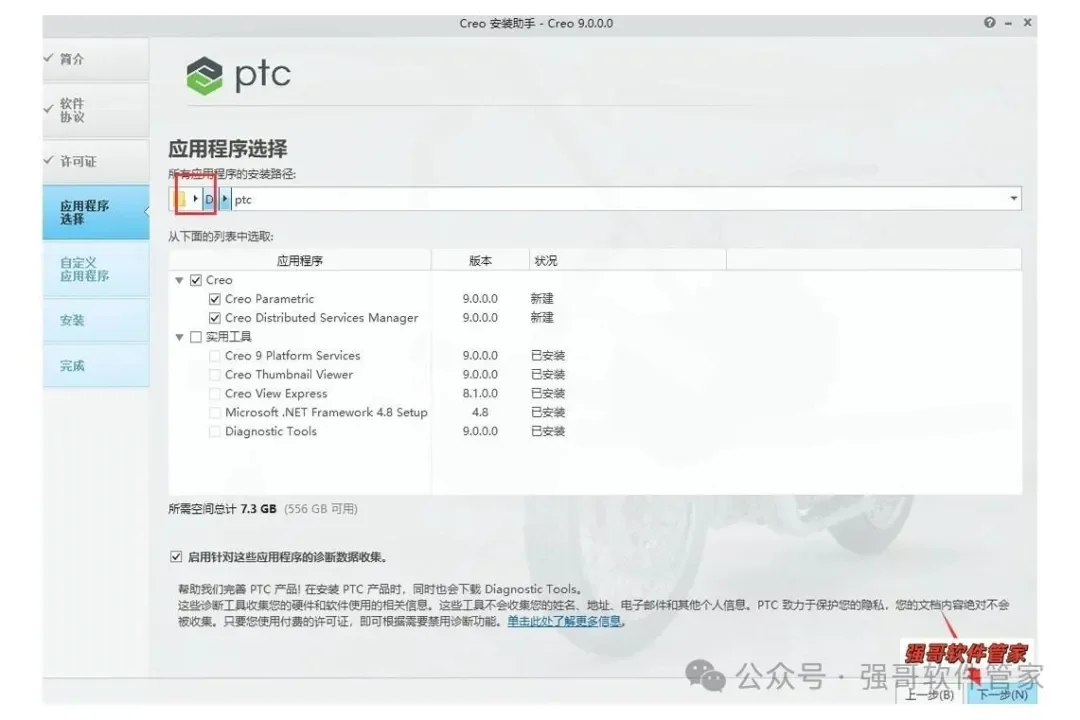Check Microsoft .NET Framework 4.8 Setup box
Image resolution: width=1080 pixels, height=720 pixels.
click(214, 413)
